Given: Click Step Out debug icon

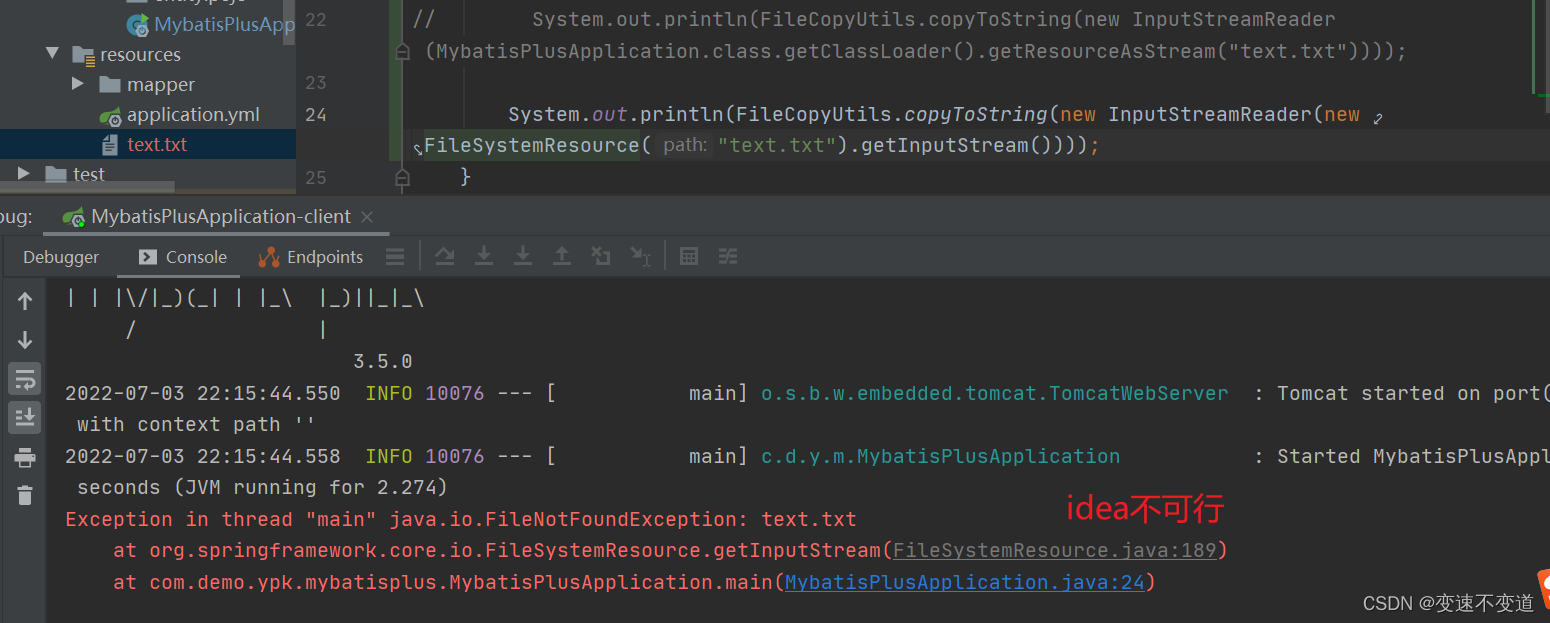Looking at the screenshot, I should tap(562, 257).
